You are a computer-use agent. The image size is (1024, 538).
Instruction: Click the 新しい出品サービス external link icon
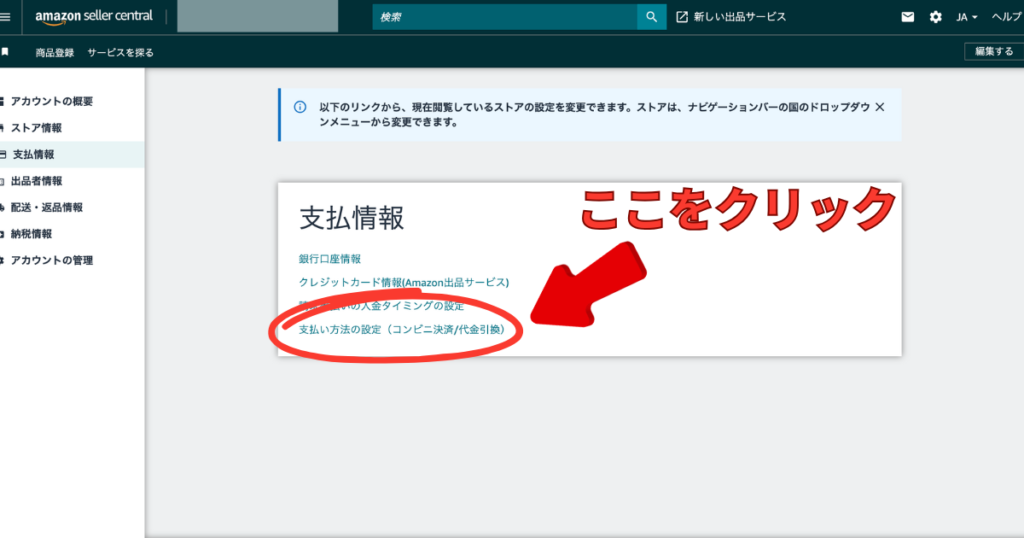[682, 17]
